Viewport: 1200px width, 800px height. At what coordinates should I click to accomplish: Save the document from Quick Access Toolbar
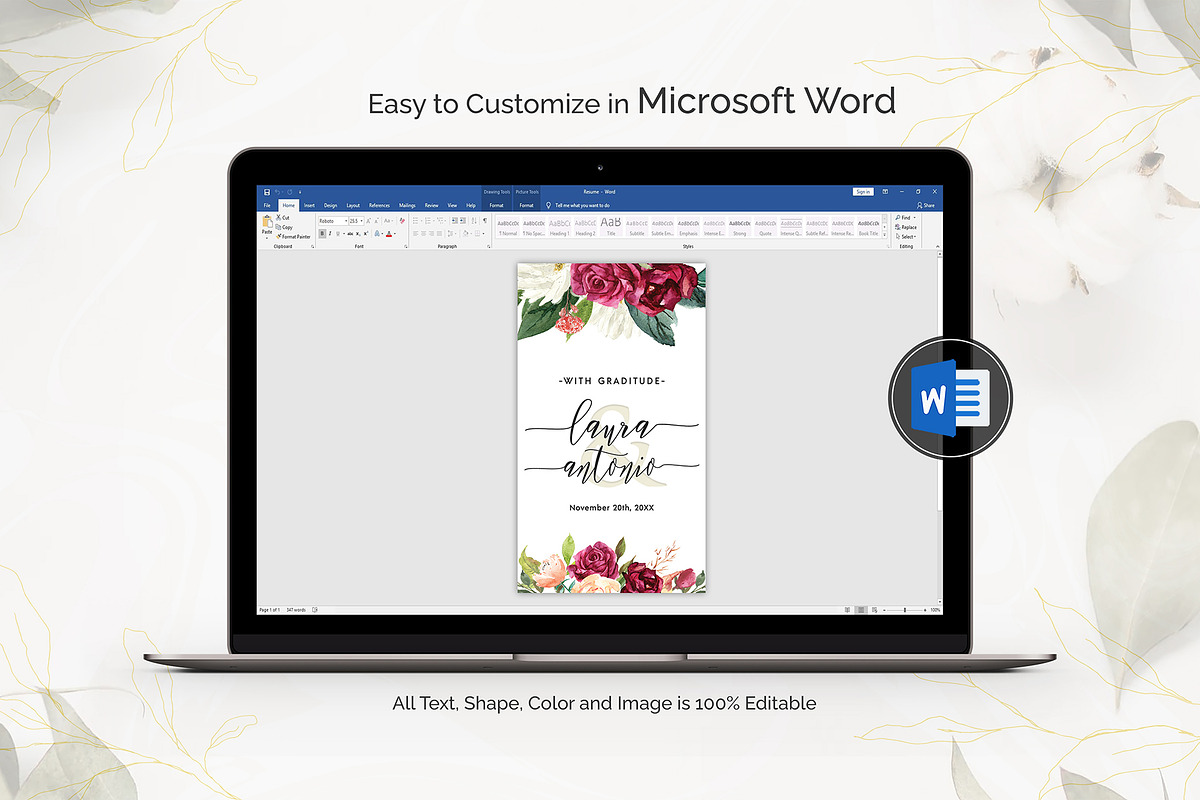click(x=268, y=191)
